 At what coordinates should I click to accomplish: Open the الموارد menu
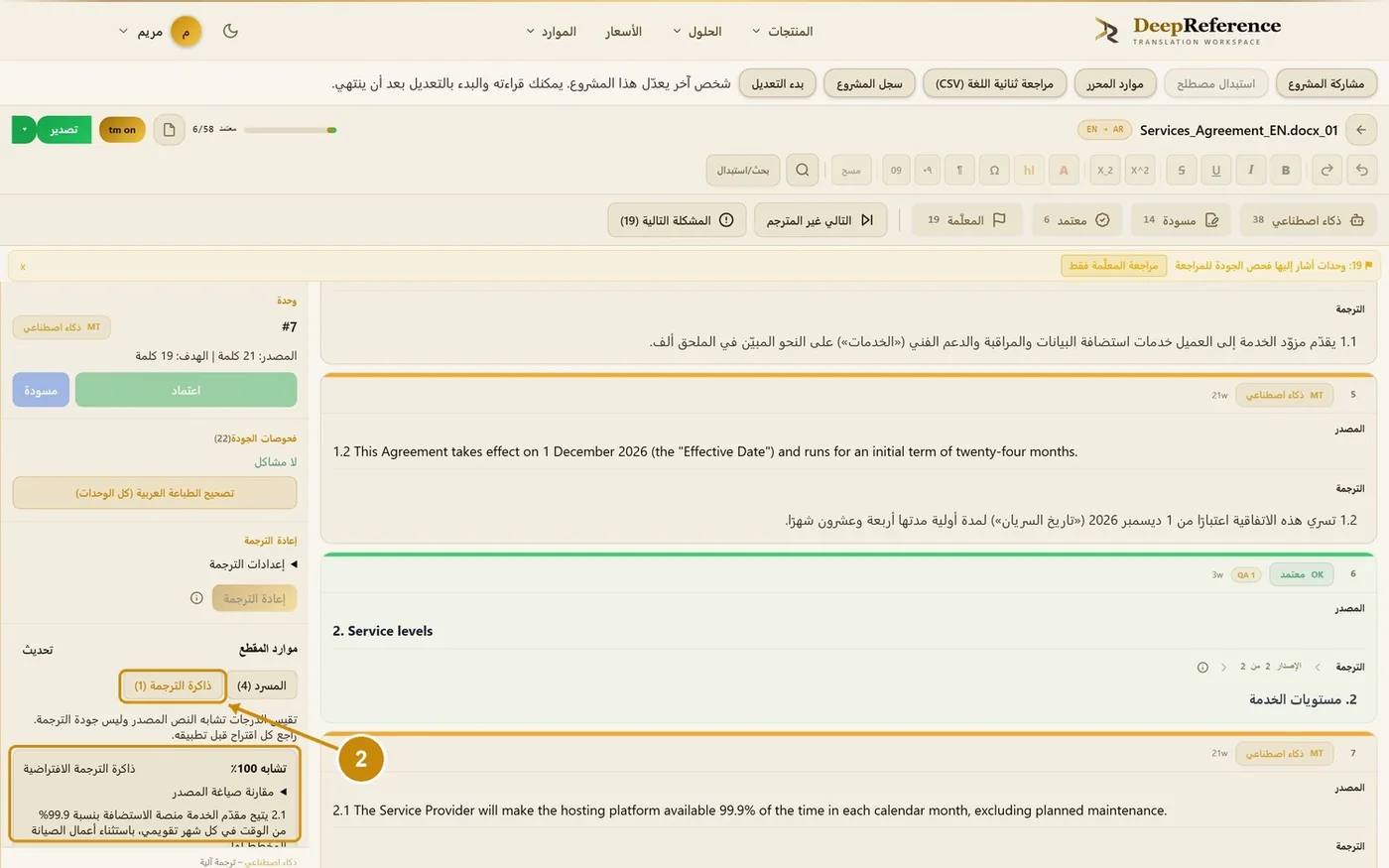552,32
